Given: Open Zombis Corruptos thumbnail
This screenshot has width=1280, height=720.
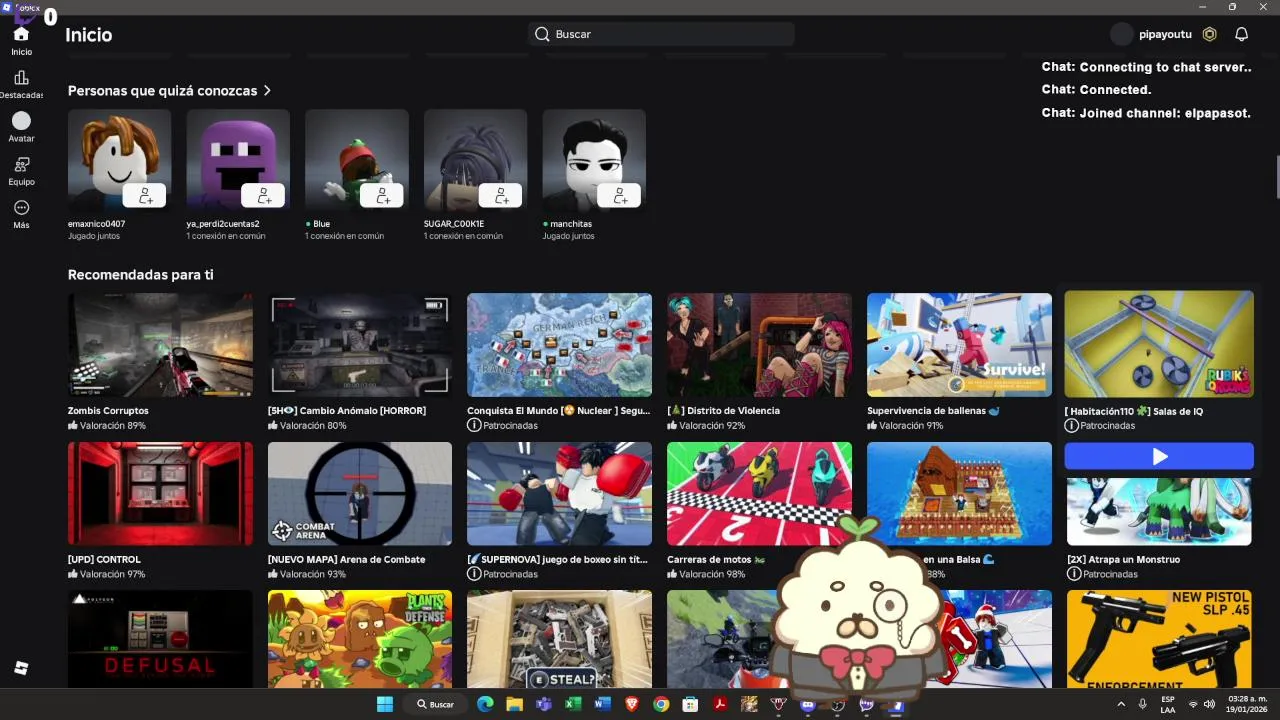Looking at the screenshot, I should pyautogui.click(x=160, y=345).
